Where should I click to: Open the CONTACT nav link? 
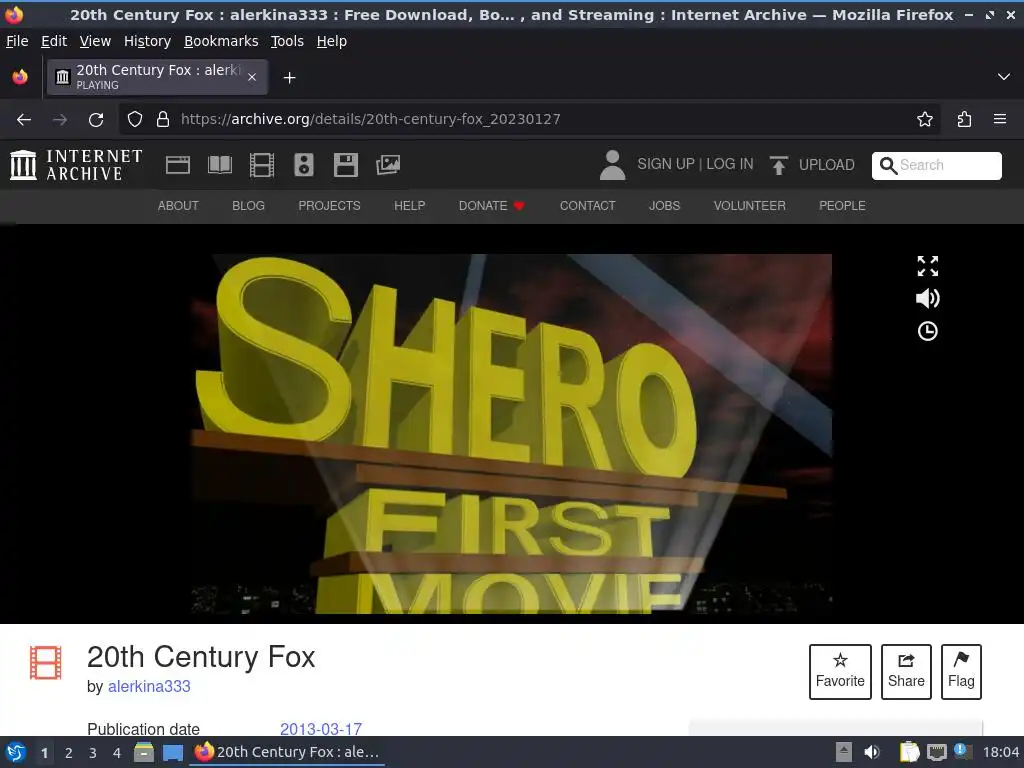[587, 206]
